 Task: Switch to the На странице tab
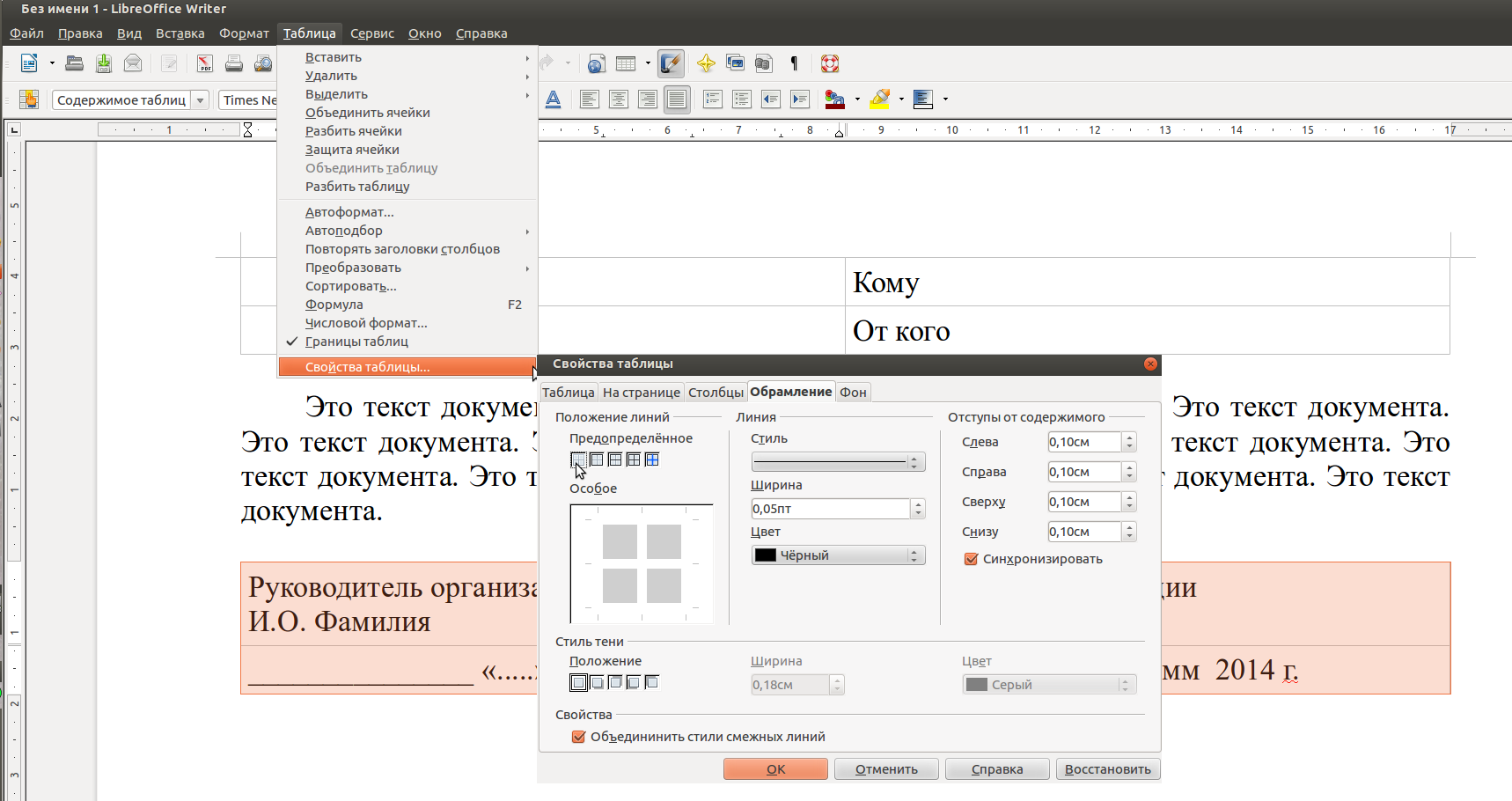[x=642, y=393]
